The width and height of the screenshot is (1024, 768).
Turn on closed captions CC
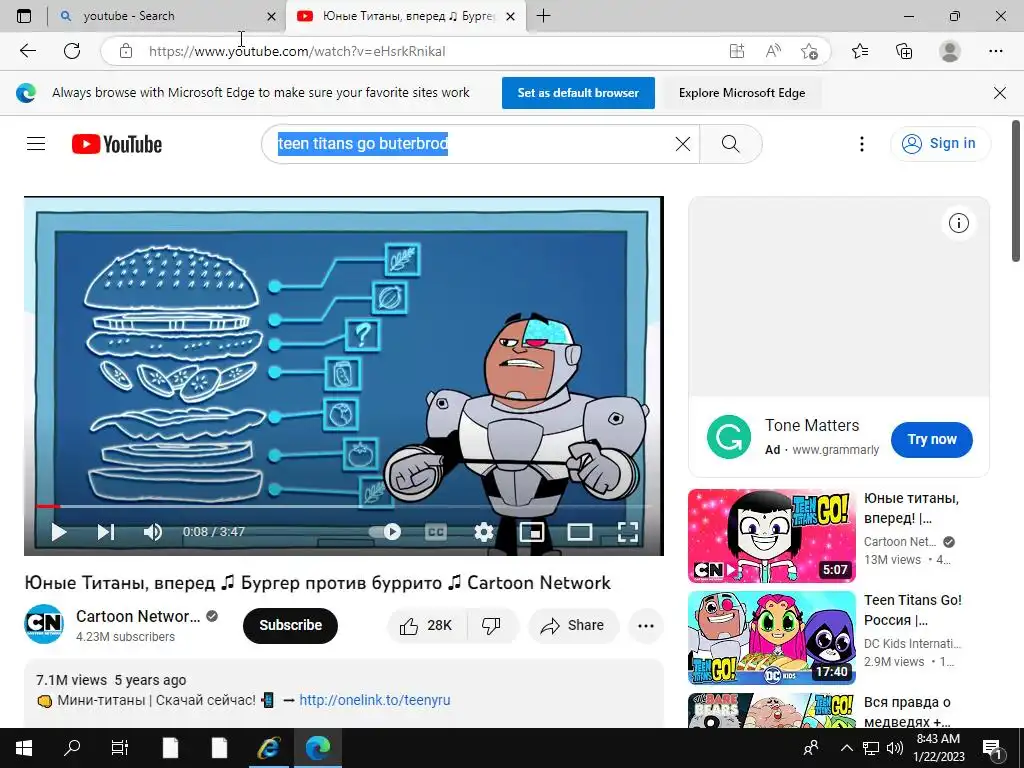click(x=436, y=532)
